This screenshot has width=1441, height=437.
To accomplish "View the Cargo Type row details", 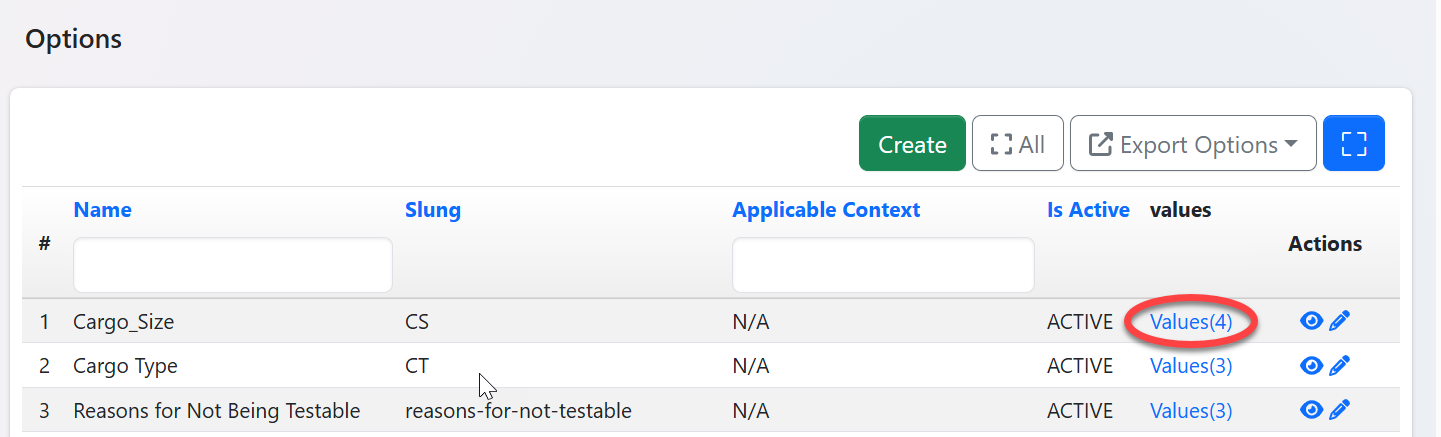I will (x=1310, y=366).
